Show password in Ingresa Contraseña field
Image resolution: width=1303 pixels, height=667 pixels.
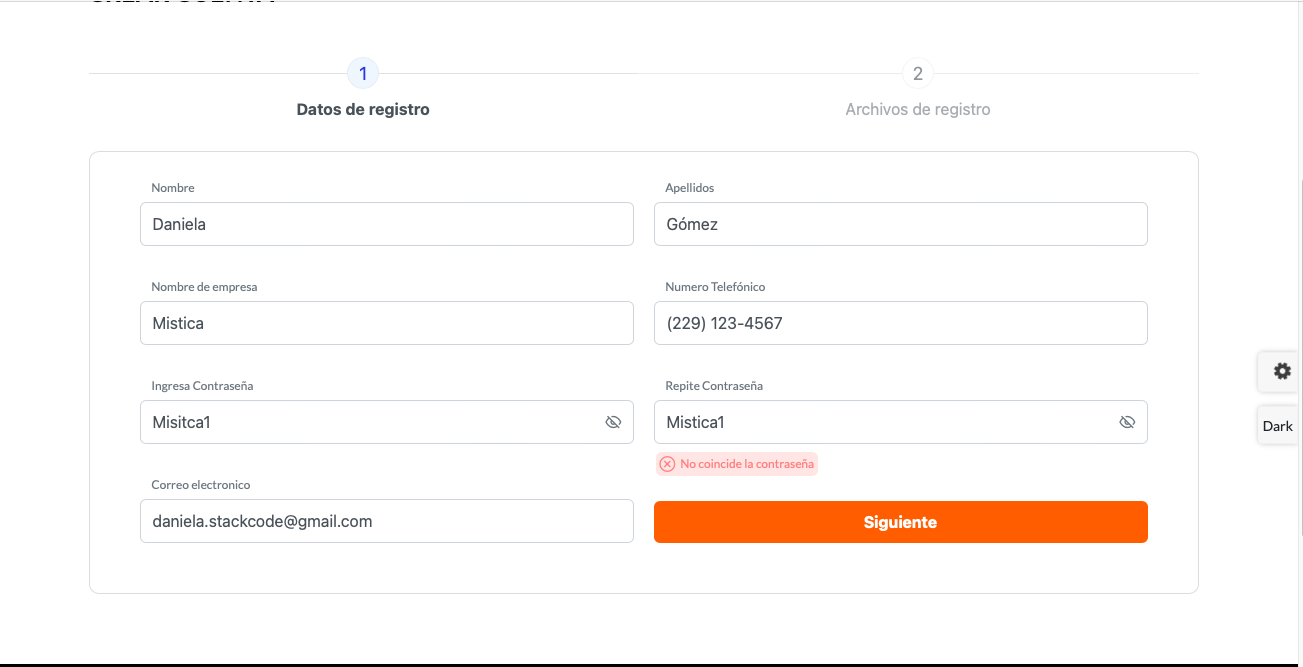613,422
